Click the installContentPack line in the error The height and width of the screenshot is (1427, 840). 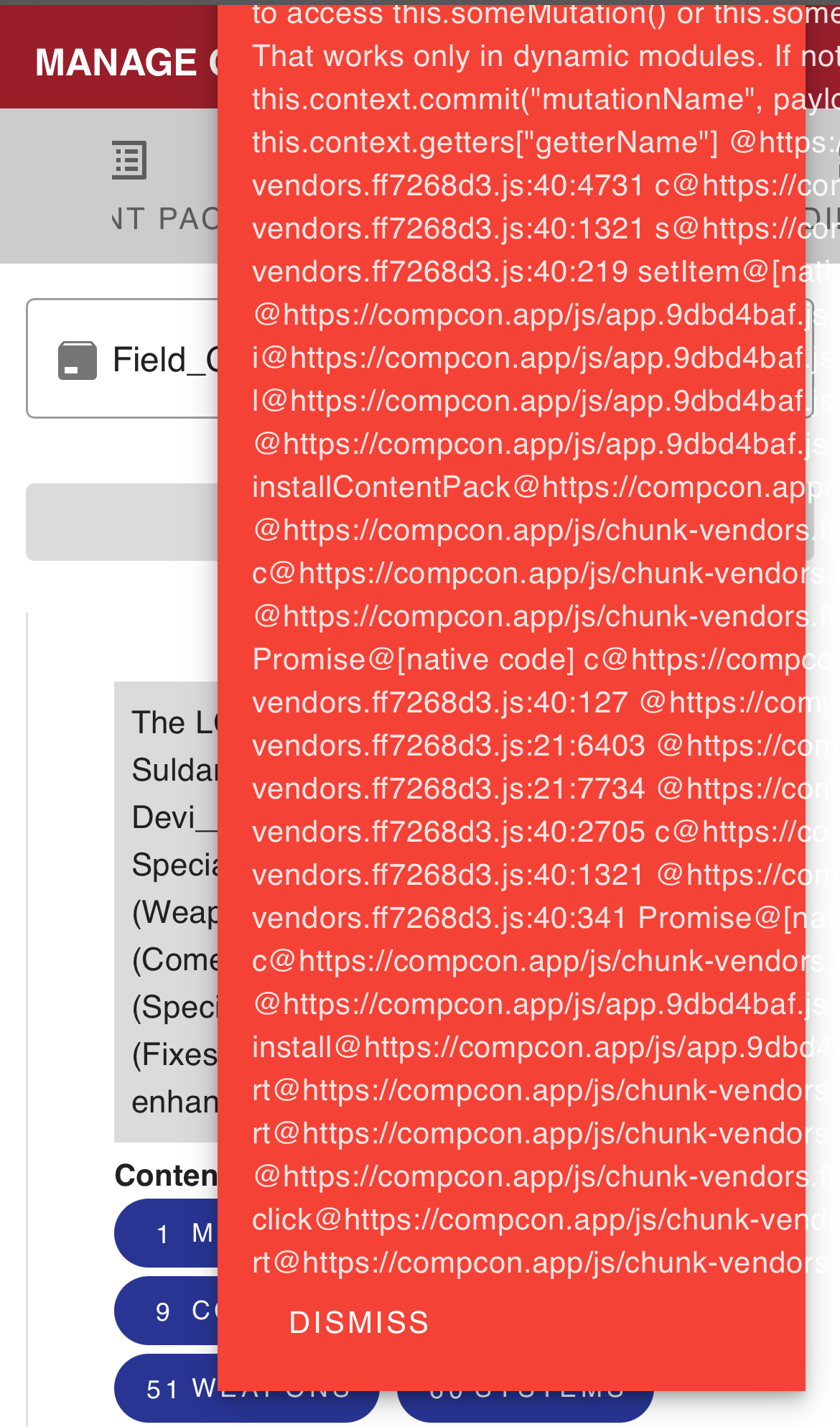tap(538, 487)
